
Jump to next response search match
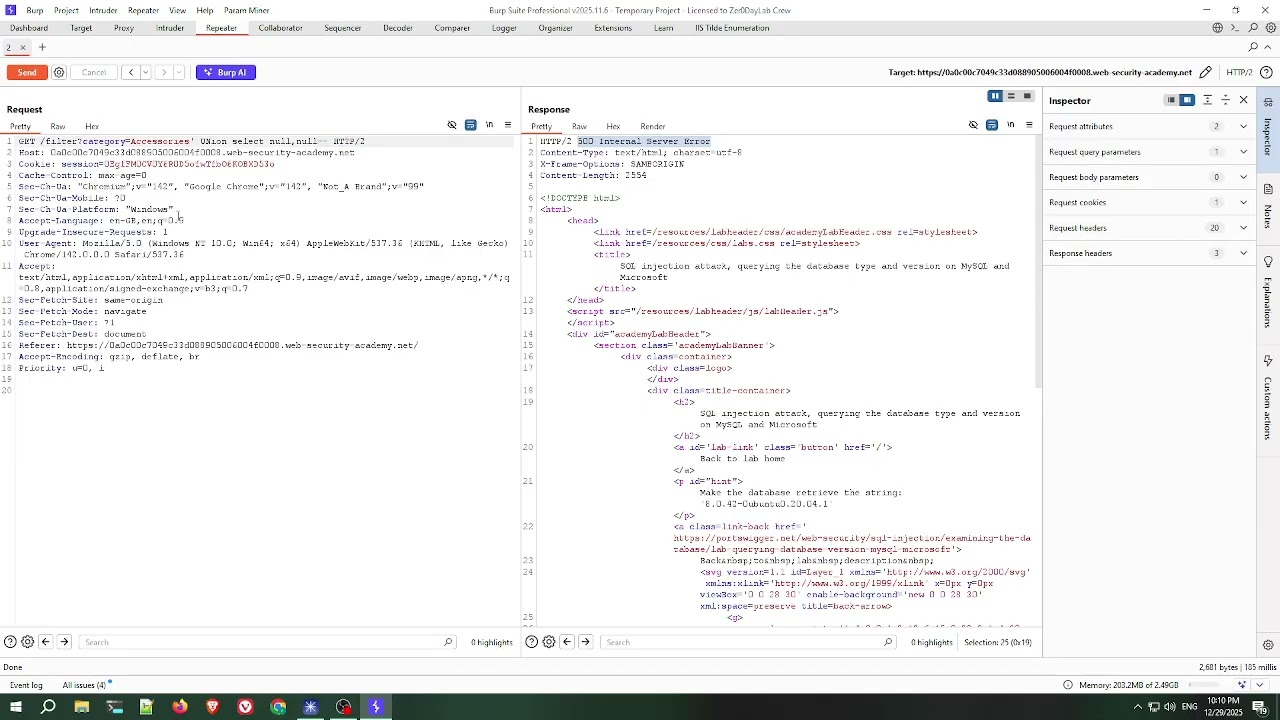(585, 642)
